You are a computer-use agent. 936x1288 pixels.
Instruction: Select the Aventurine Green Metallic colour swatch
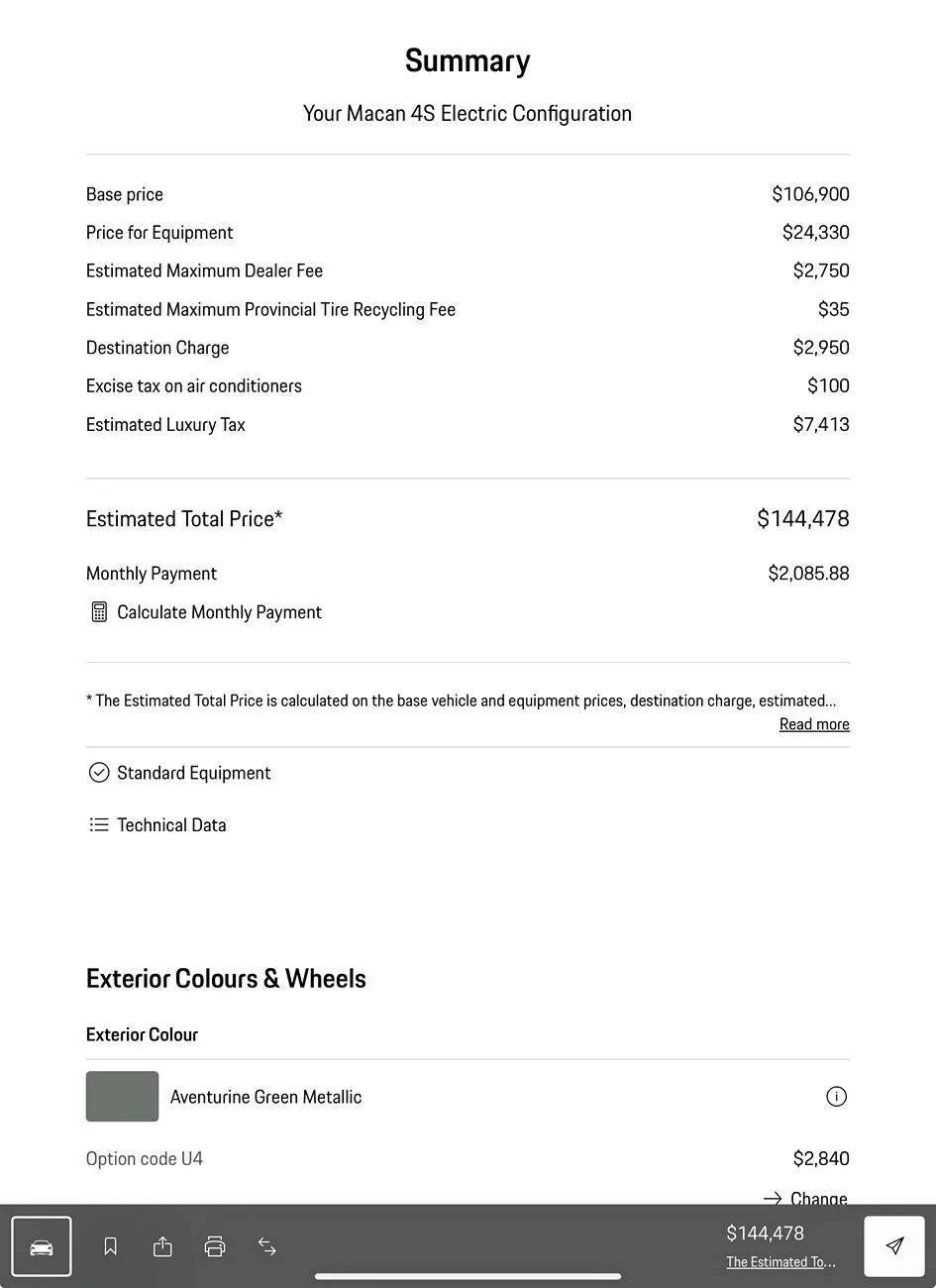pyautogui.click(x=122, y=1097)
